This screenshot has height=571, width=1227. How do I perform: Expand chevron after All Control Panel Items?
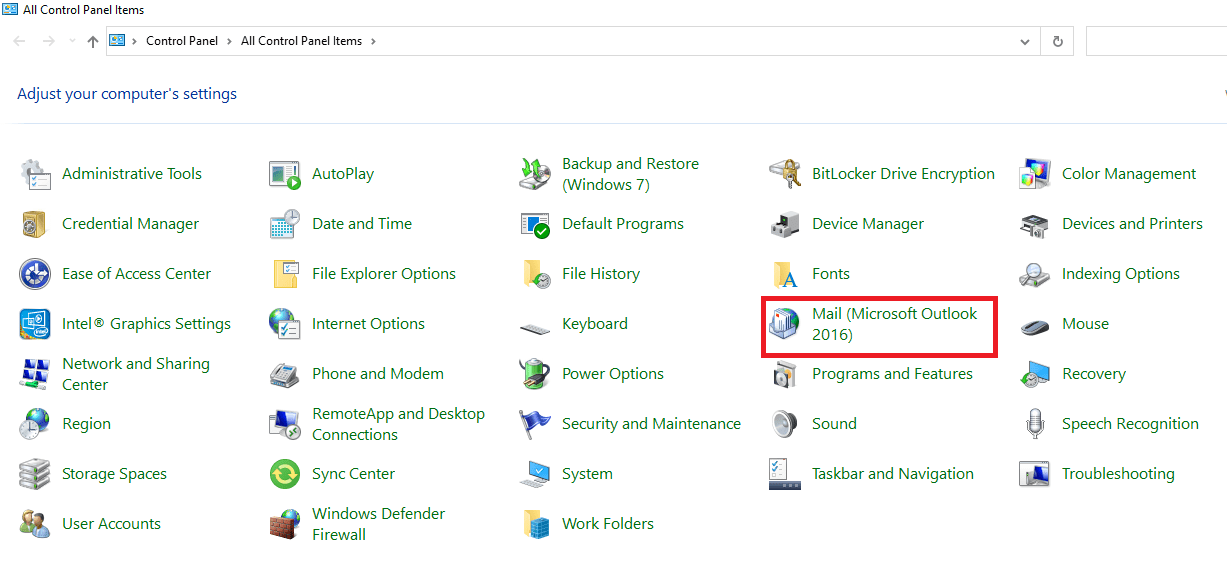(373, 42)
